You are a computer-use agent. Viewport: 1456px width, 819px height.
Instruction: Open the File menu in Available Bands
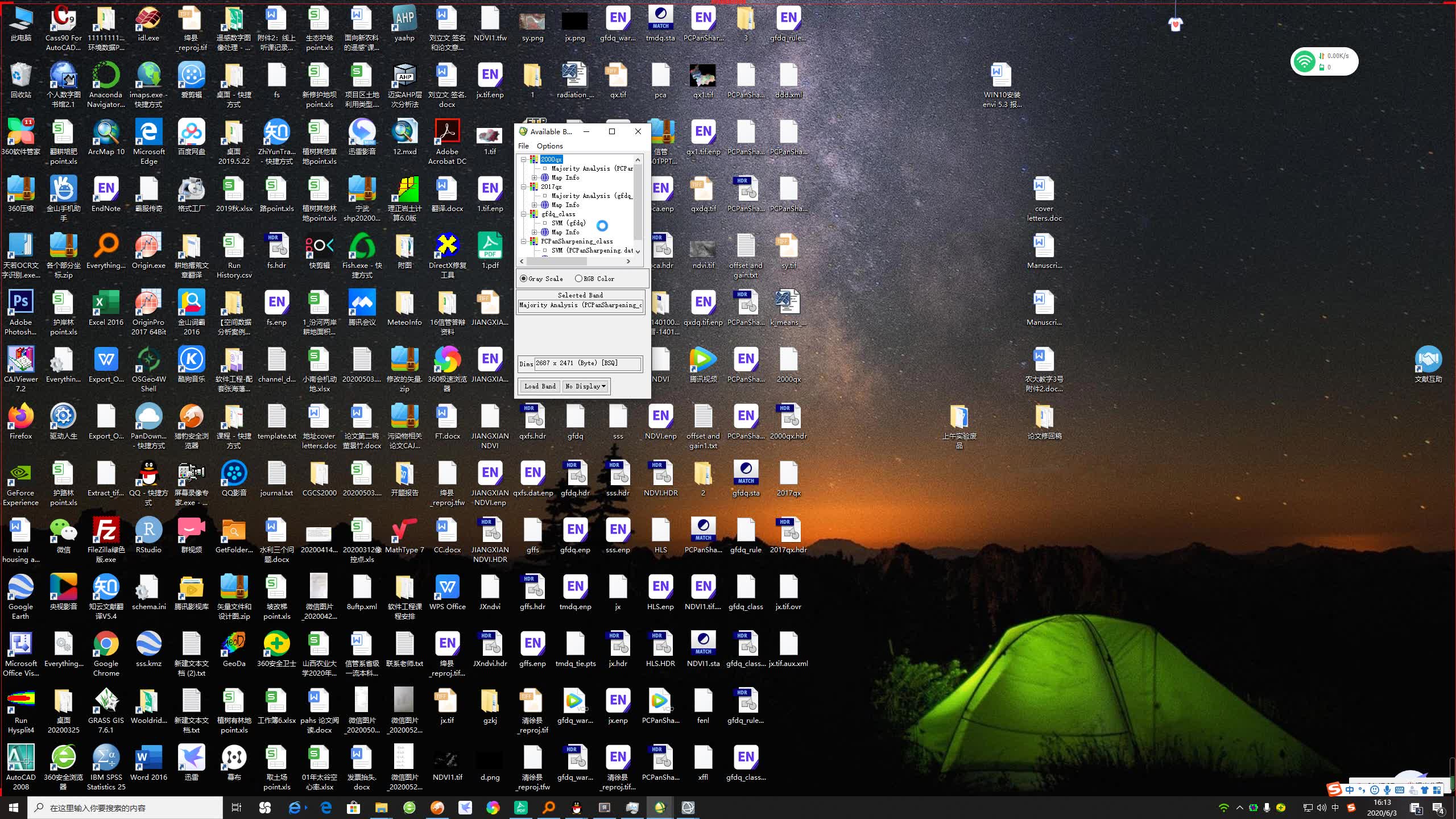[x=523, y=146]
